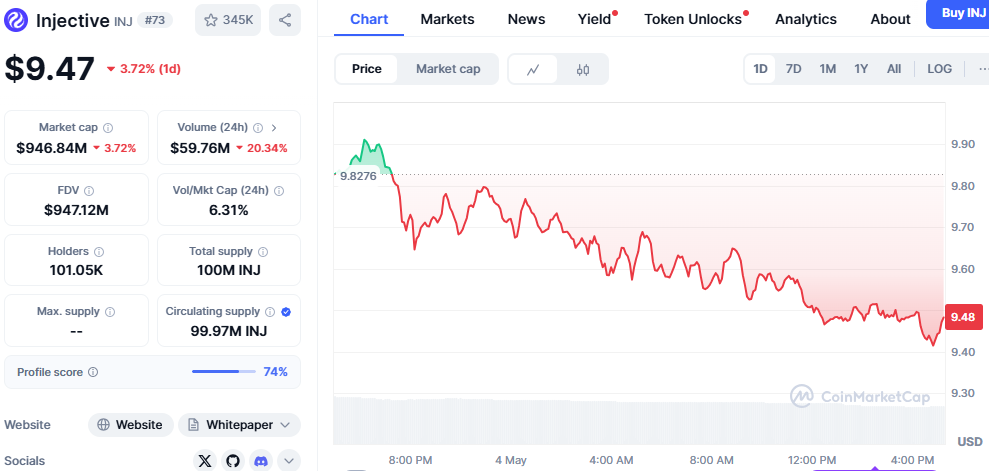Expand more socials chevron
The image size is (989, 471).
pos(288,461)
